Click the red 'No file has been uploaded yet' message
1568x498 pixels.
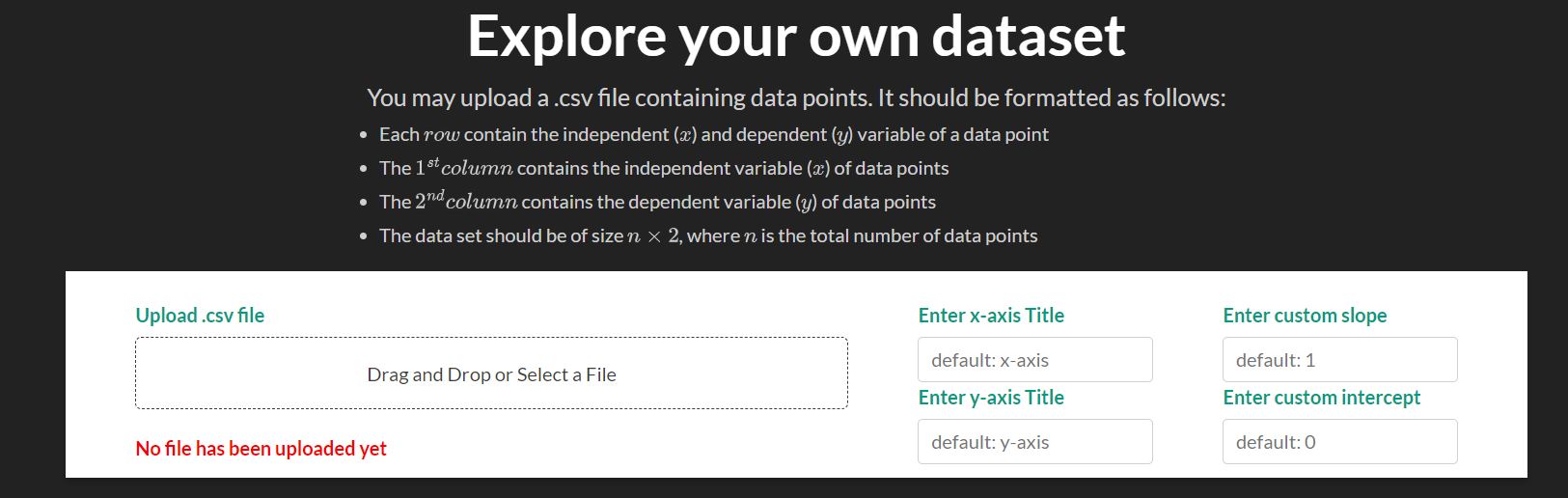pyautogui.click(x=261, y=449)
